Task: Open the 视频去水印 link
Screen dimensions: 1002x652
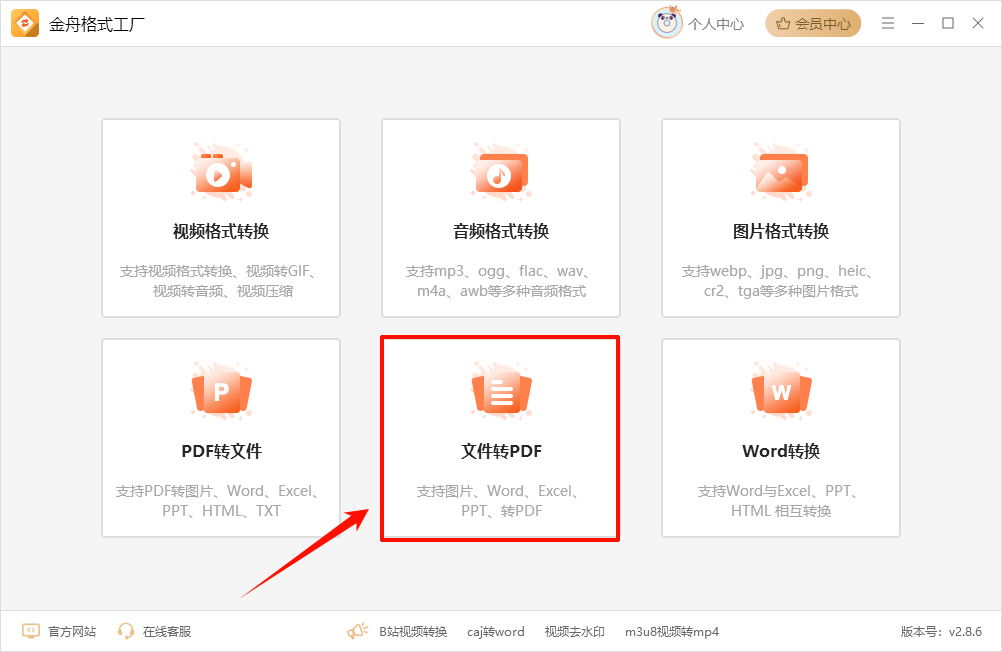Action: [575, 631]
